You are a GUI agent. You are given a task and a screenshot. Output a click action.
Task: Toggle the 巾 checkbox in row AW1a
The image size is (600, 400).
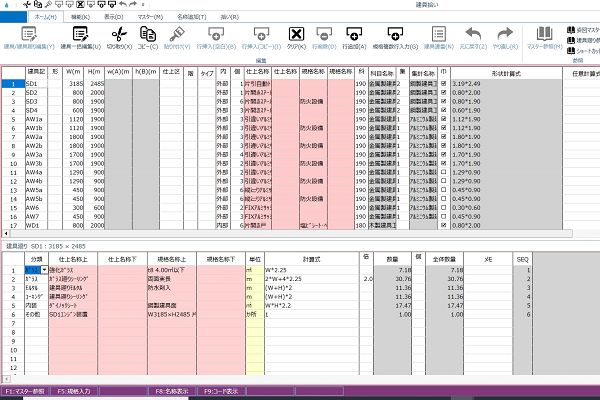(x=443, y=119)
